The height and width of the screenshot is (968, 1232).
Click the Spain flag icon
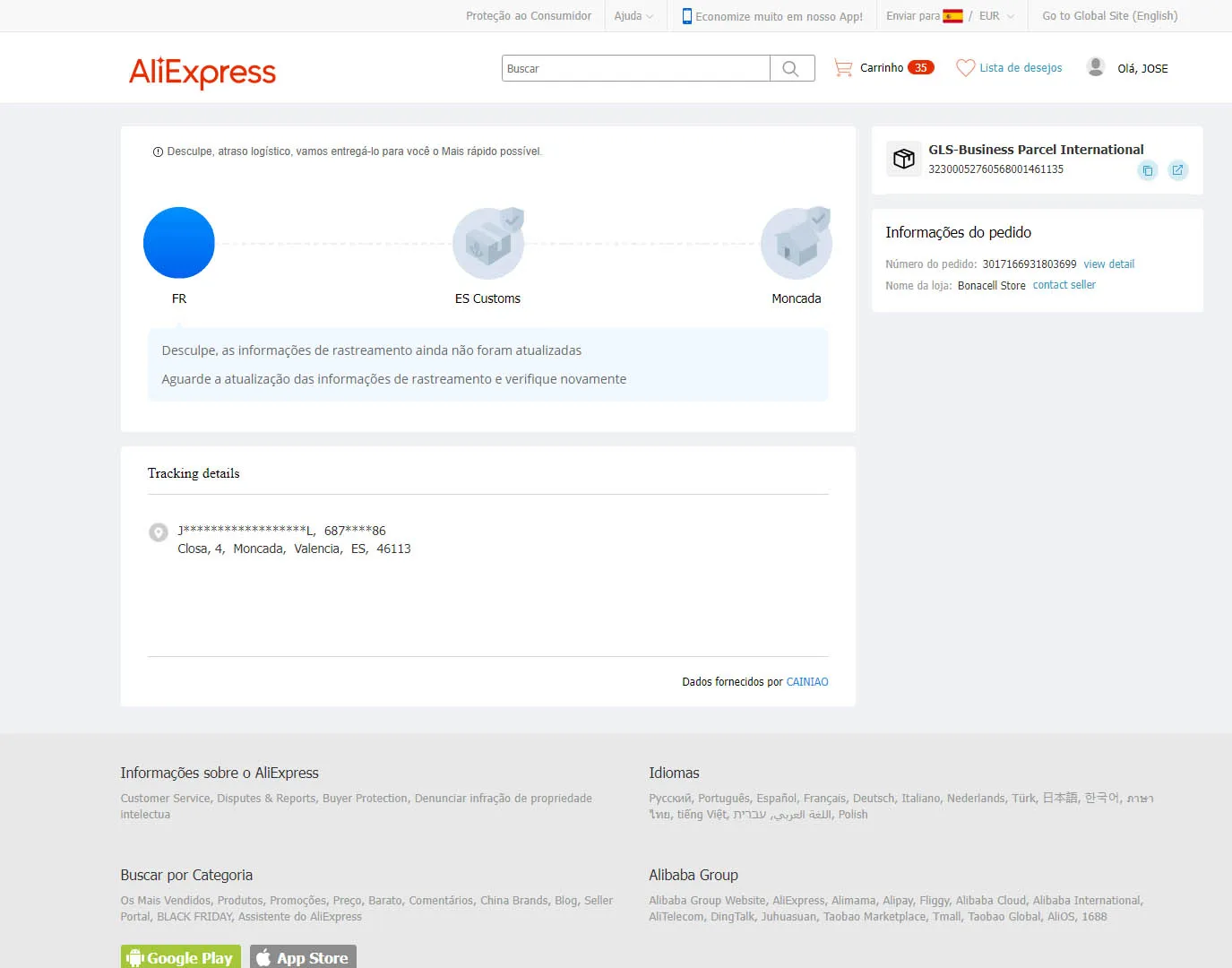tap(952, 16)
